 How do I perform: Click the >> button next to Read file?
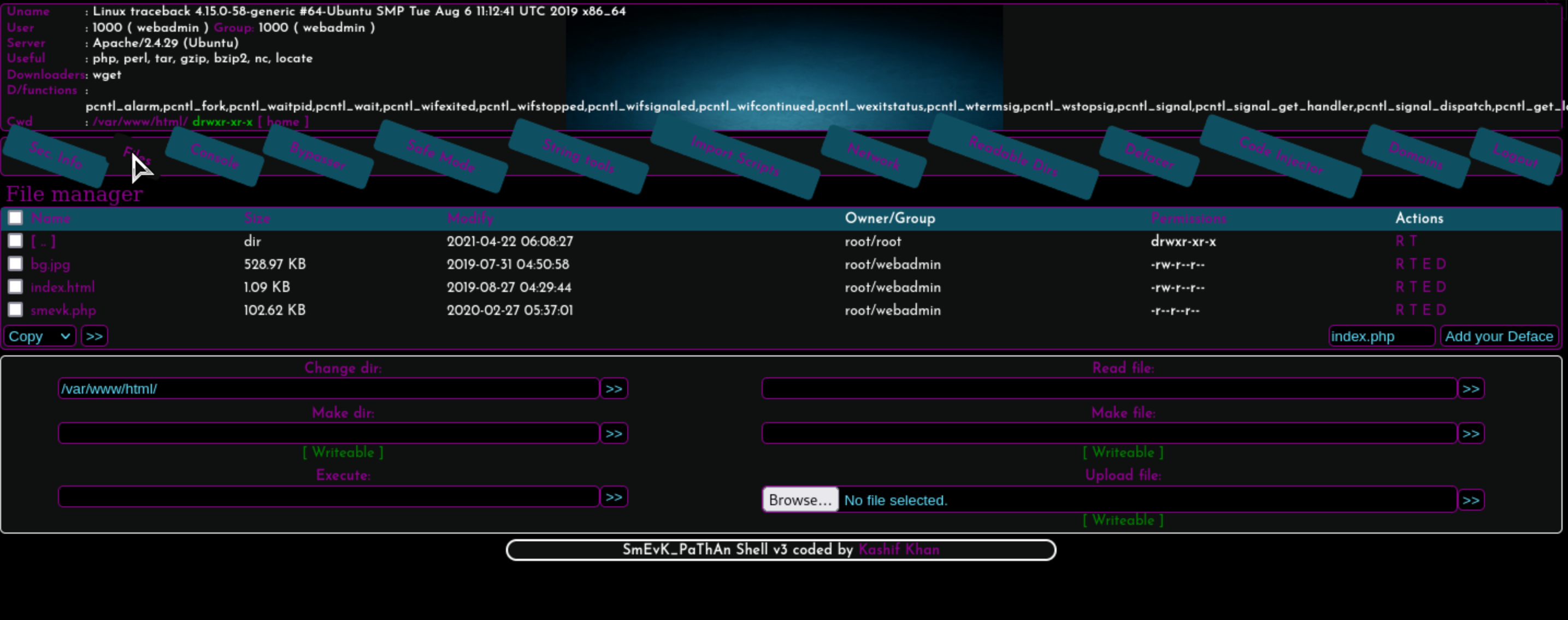(1471, 389)
